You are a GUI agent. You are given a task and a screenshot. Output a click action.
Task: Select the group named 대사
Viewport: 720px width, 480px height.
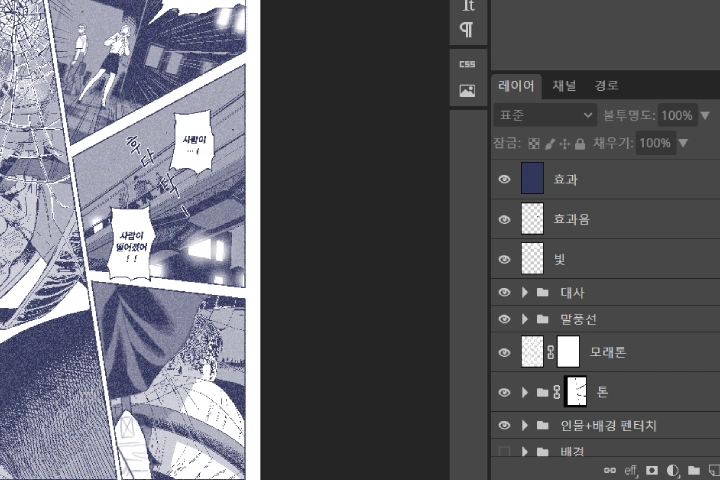pos(572,293)
